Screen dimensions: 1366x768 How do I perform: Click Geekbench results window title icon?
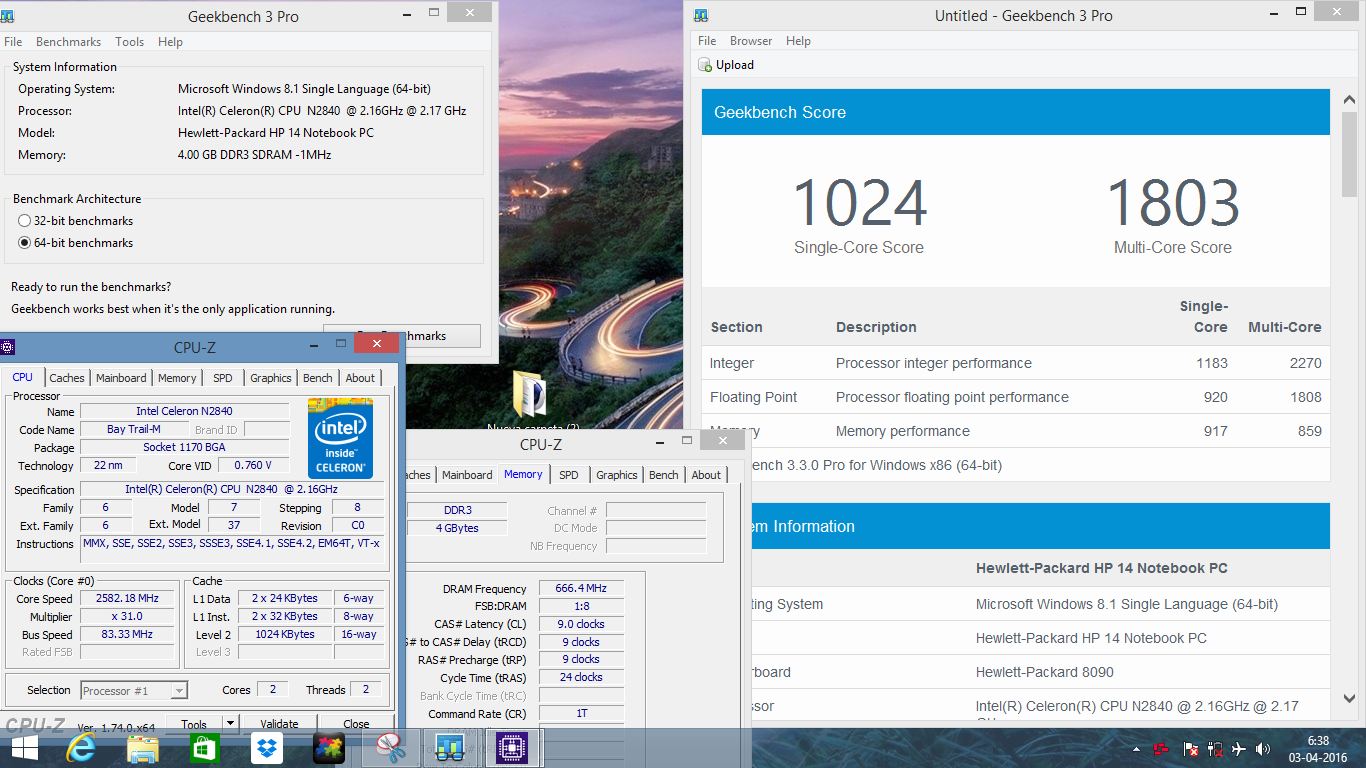(701, 16)
